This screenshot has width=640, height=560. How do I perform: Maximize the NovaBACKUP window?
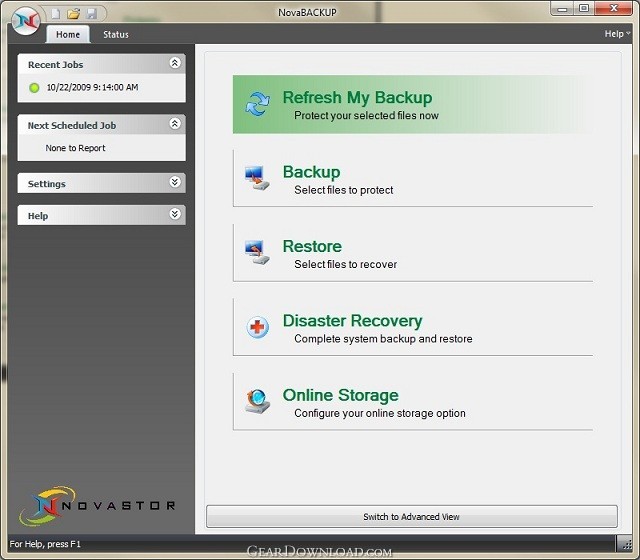tap(584, 9)
